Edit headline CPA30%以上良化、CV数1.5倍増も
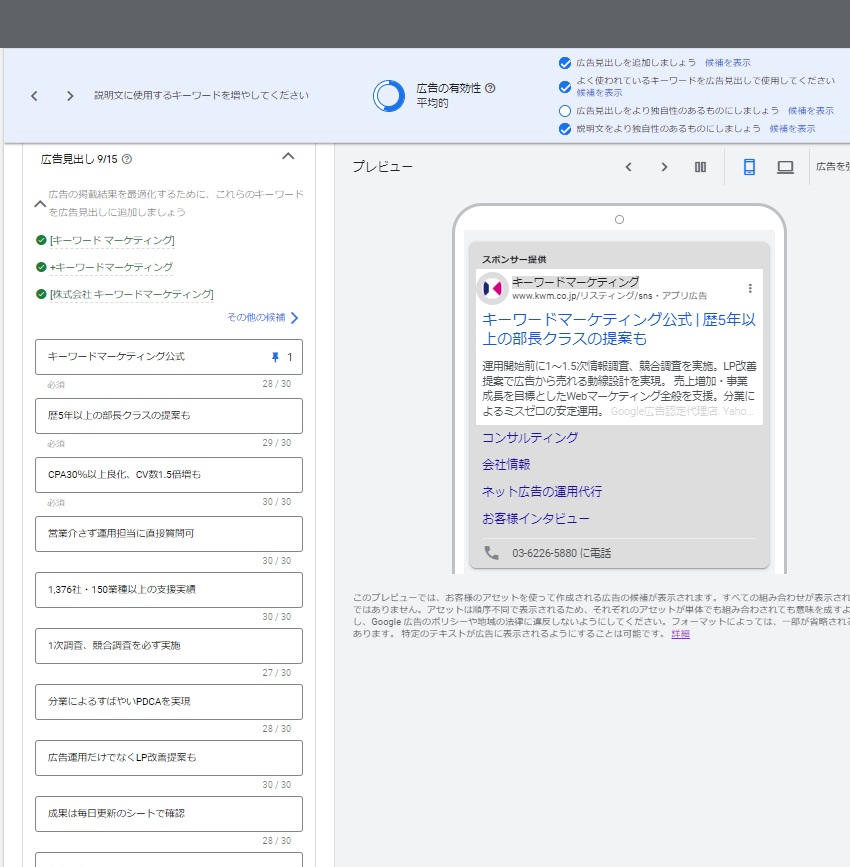The image size is (850, 867). [x=169, y=475]
